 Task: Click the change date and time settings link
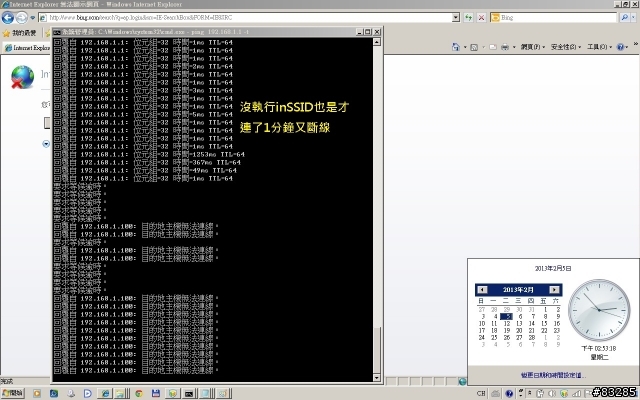[x=553, y=375]
